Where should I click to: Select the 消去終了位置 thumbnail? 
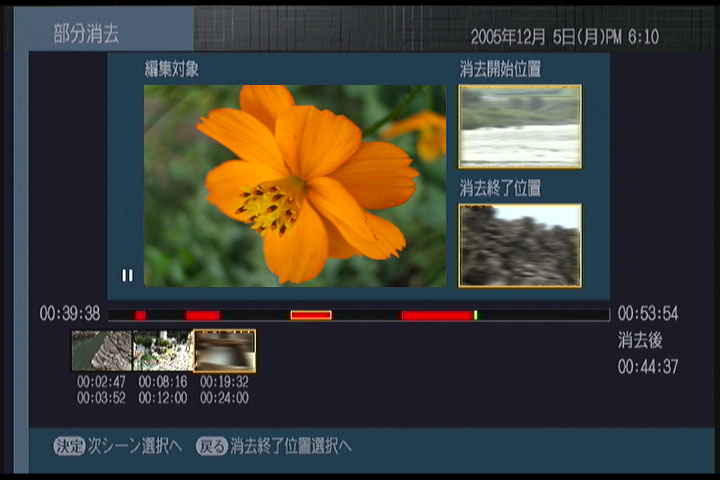[519, 245]
